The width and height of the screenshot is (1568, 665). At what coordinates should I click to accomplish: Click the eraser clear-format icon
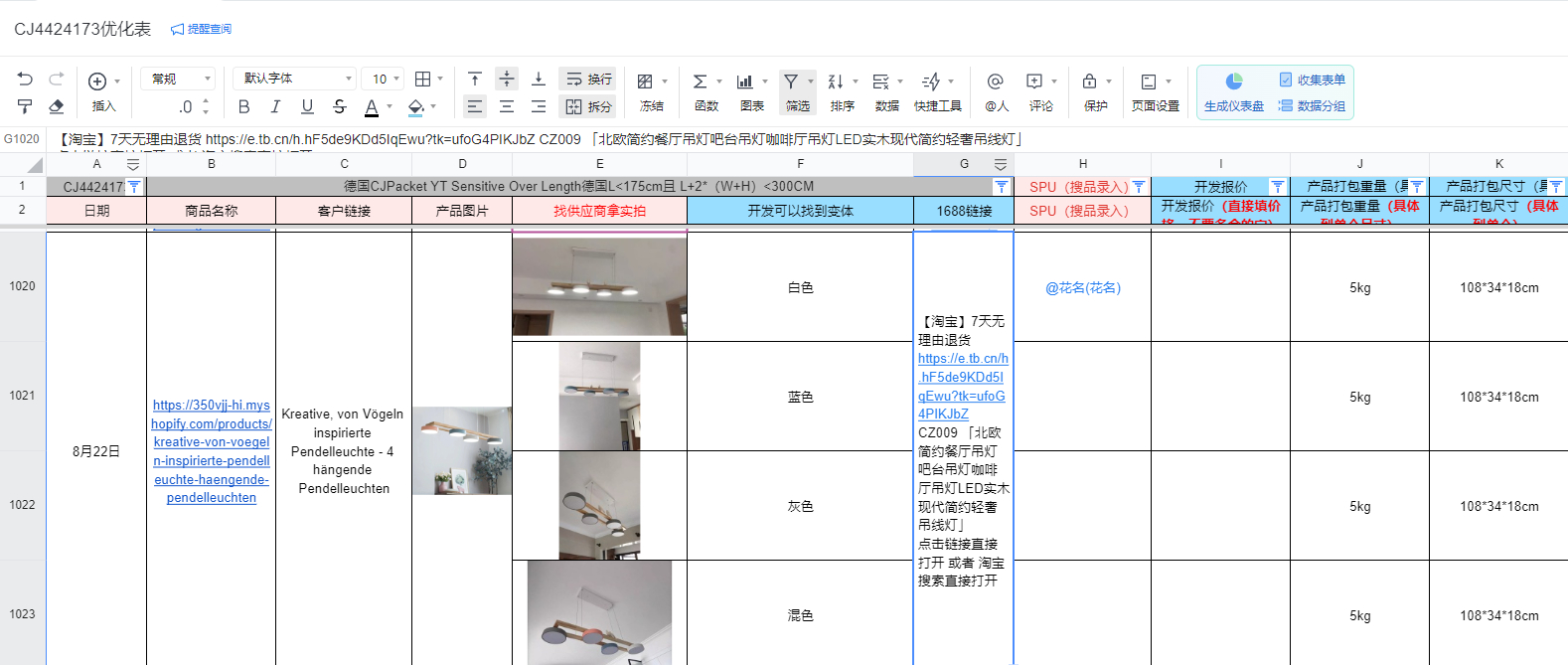click(x=56, y=106)
